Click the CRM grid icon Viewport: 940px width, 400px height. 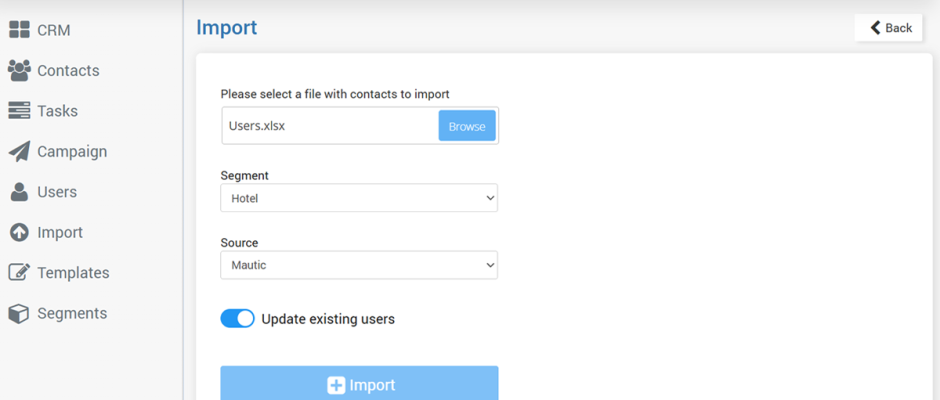(19, 30)
